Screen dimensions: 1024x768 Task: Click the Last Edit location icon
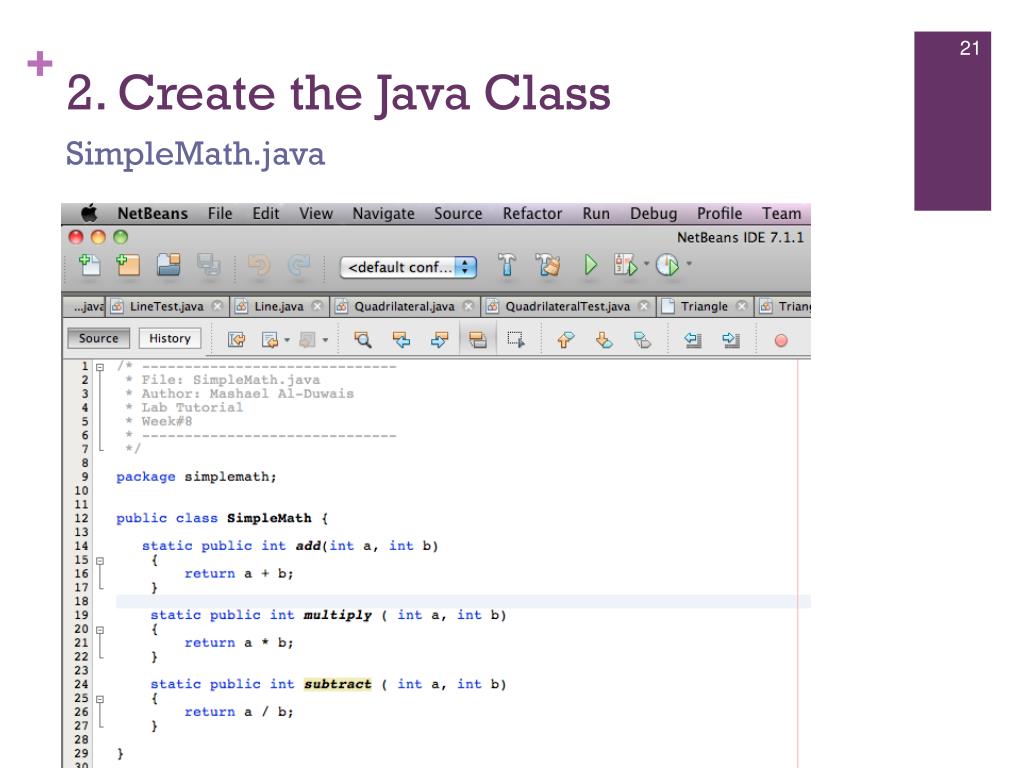(x=236, y=340)
